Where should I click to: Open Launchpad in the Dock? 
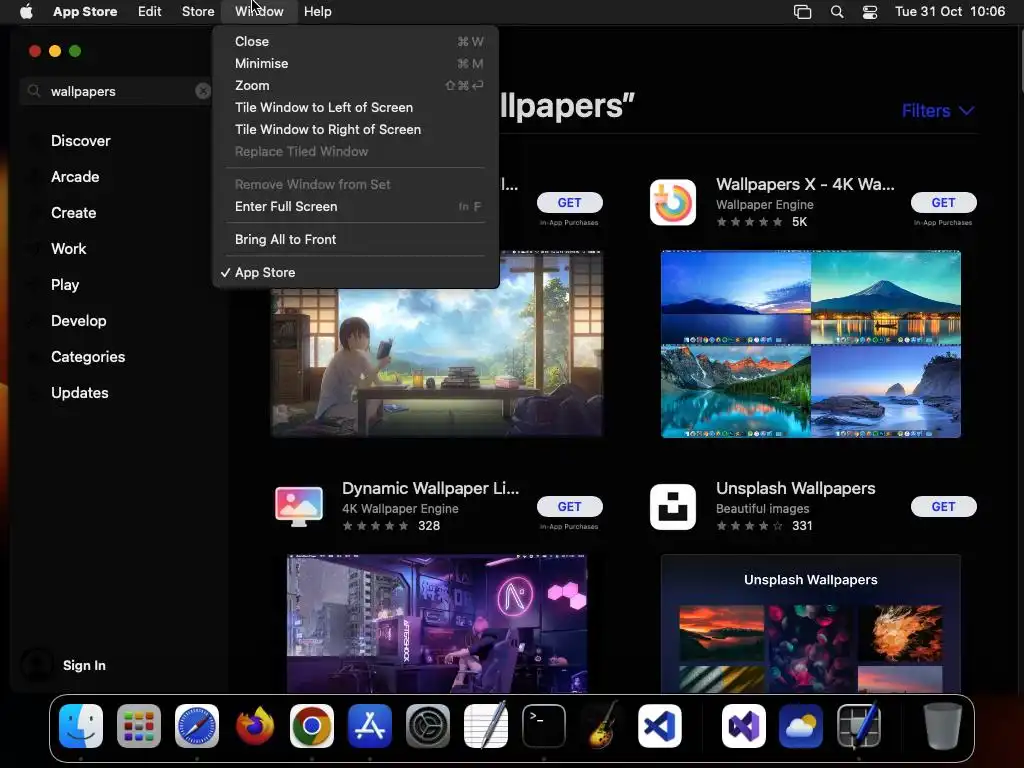point(138,726)
